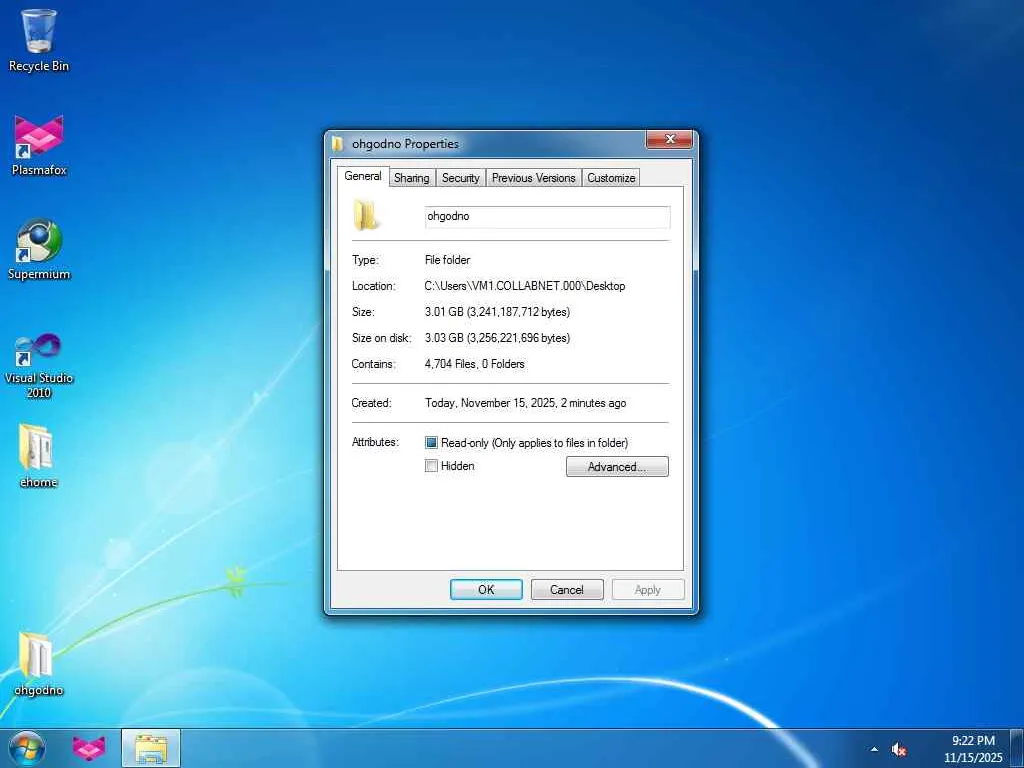The width and height of the screenshot is (1024, 768).
Task: Click the Windows Explorer taskbar button
Action: click(x=151, y=748)
